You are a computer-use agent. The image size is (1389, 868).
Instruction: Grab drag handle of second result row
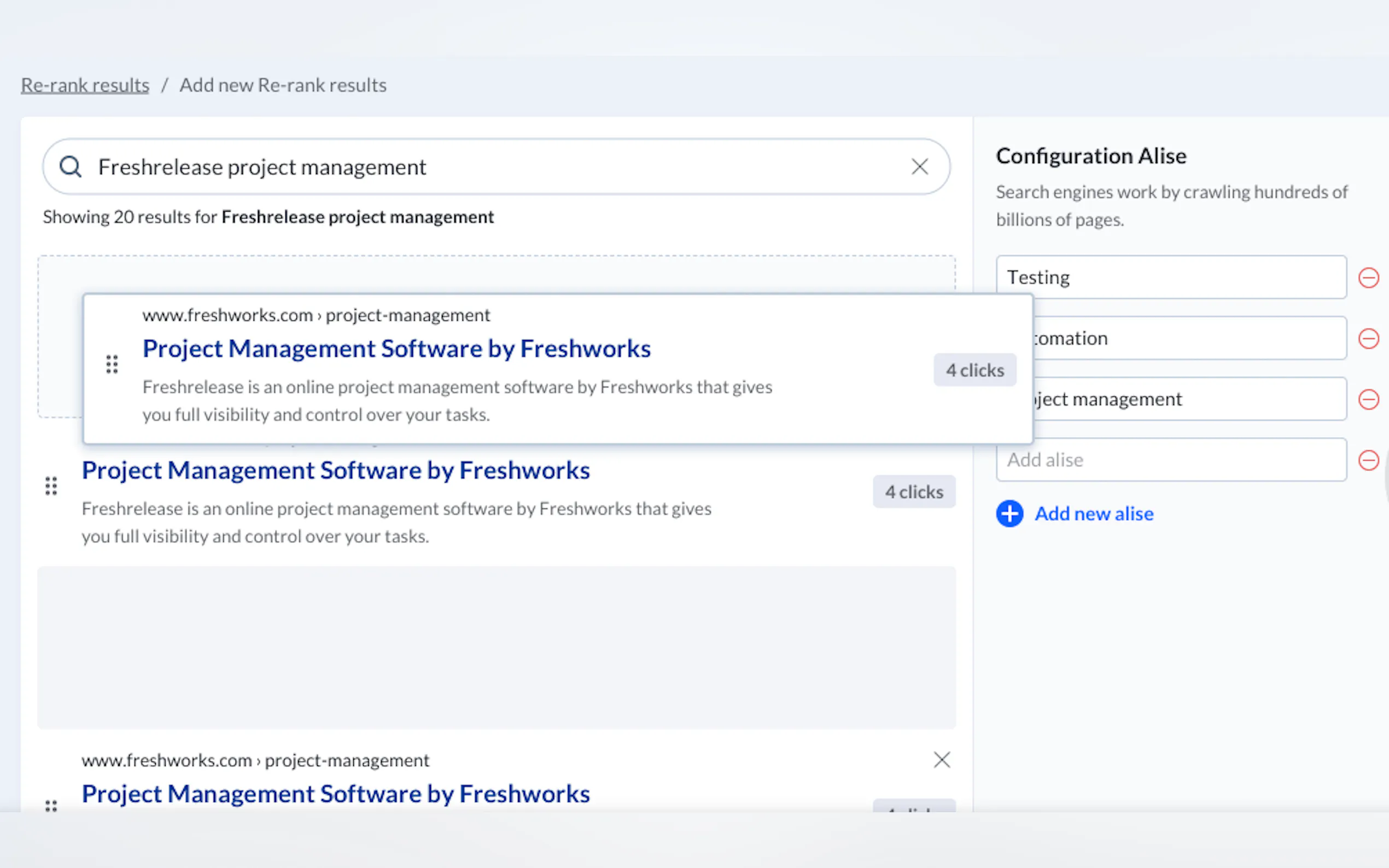[51, 486]
